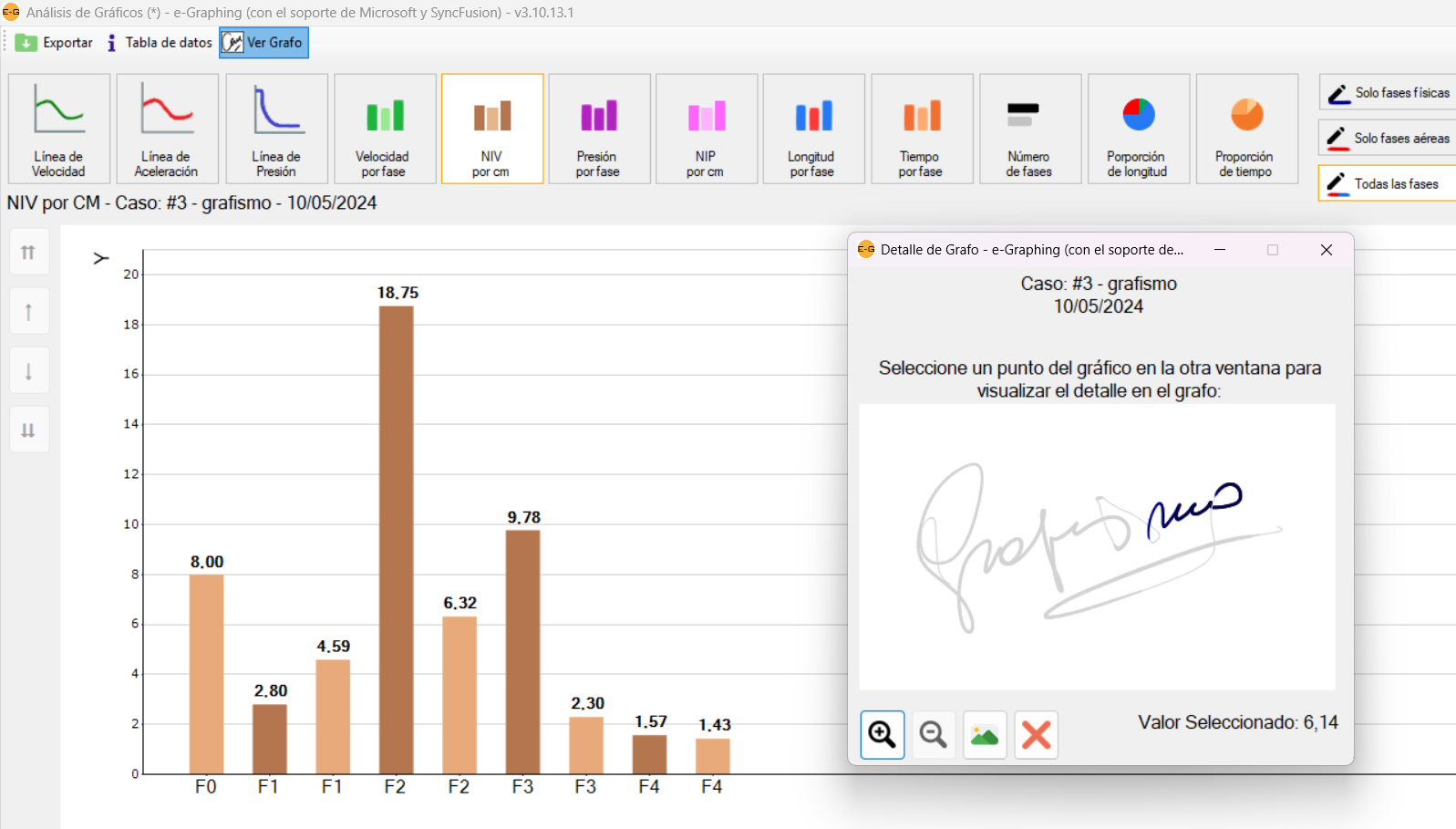Toggle Solo fases físicas filter

(1388, 93)
